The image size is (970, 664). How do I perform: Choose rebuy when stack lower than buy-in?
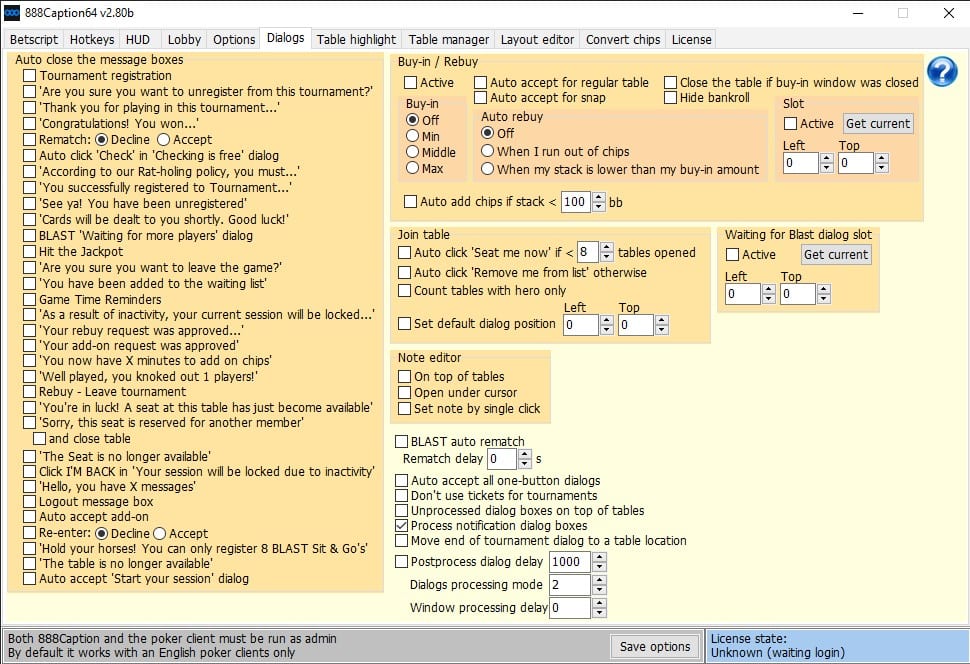click(x=487, y=170)
